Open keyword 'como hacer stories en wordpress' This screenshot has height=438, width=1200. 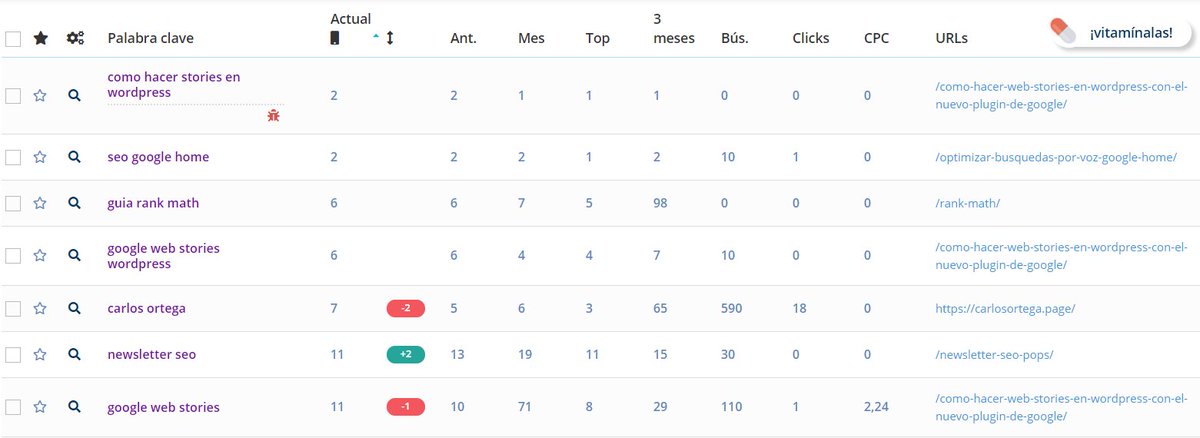tap(174, 85)
